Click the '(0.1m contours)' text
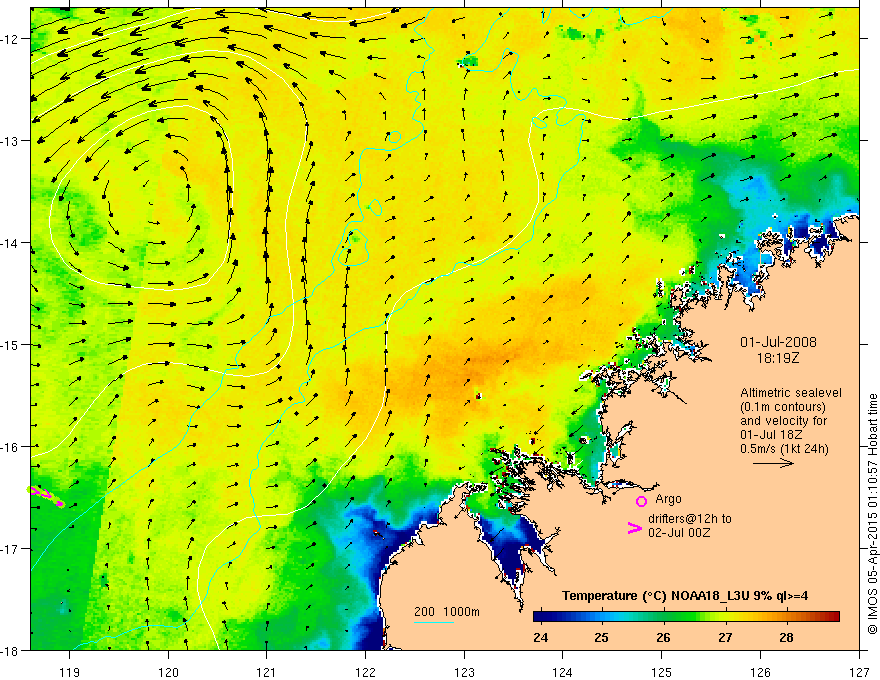The width and height of the screenshot is (880, 680). [782, 407]
